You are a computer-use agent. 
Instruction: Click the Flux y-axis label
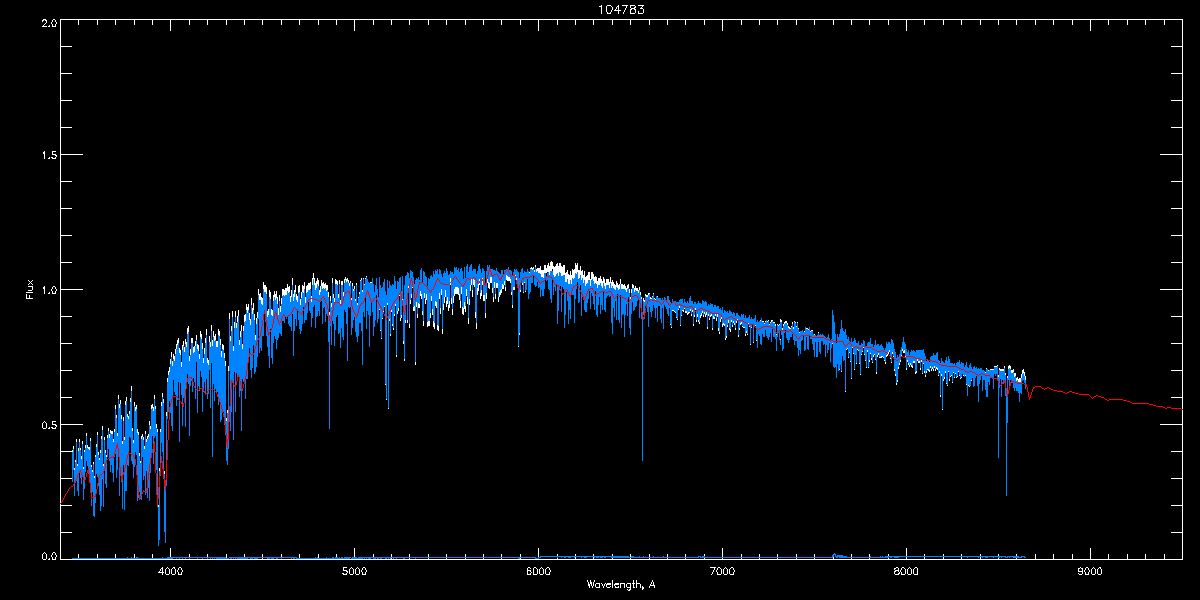coord(29,290)
